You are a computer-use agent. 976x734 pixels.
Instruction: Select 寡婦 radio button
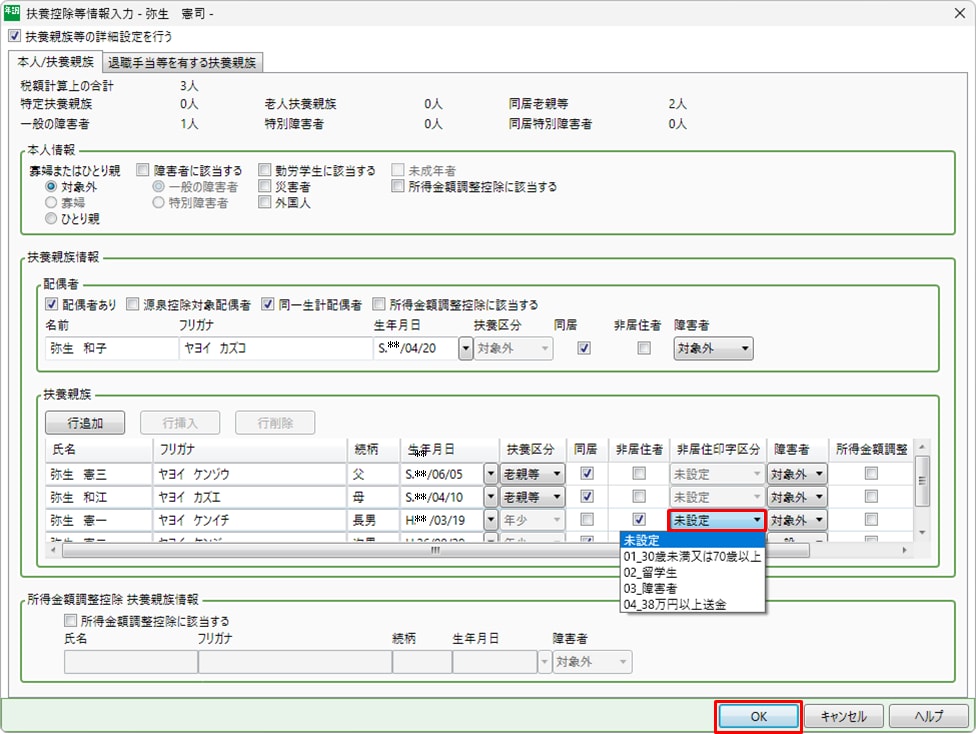(51, 202)
